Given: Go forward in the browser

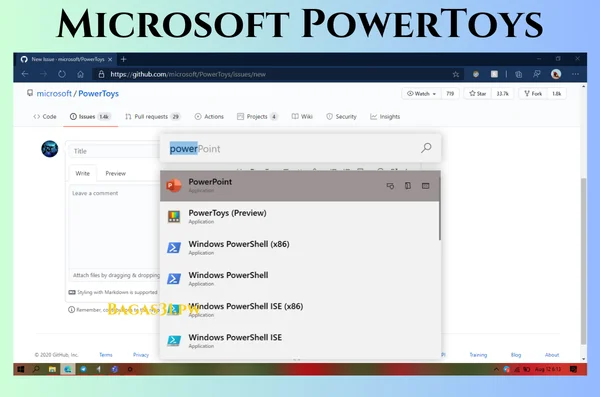Looking at the screenshot, I should pyautogui.click(x=43, y=74).
